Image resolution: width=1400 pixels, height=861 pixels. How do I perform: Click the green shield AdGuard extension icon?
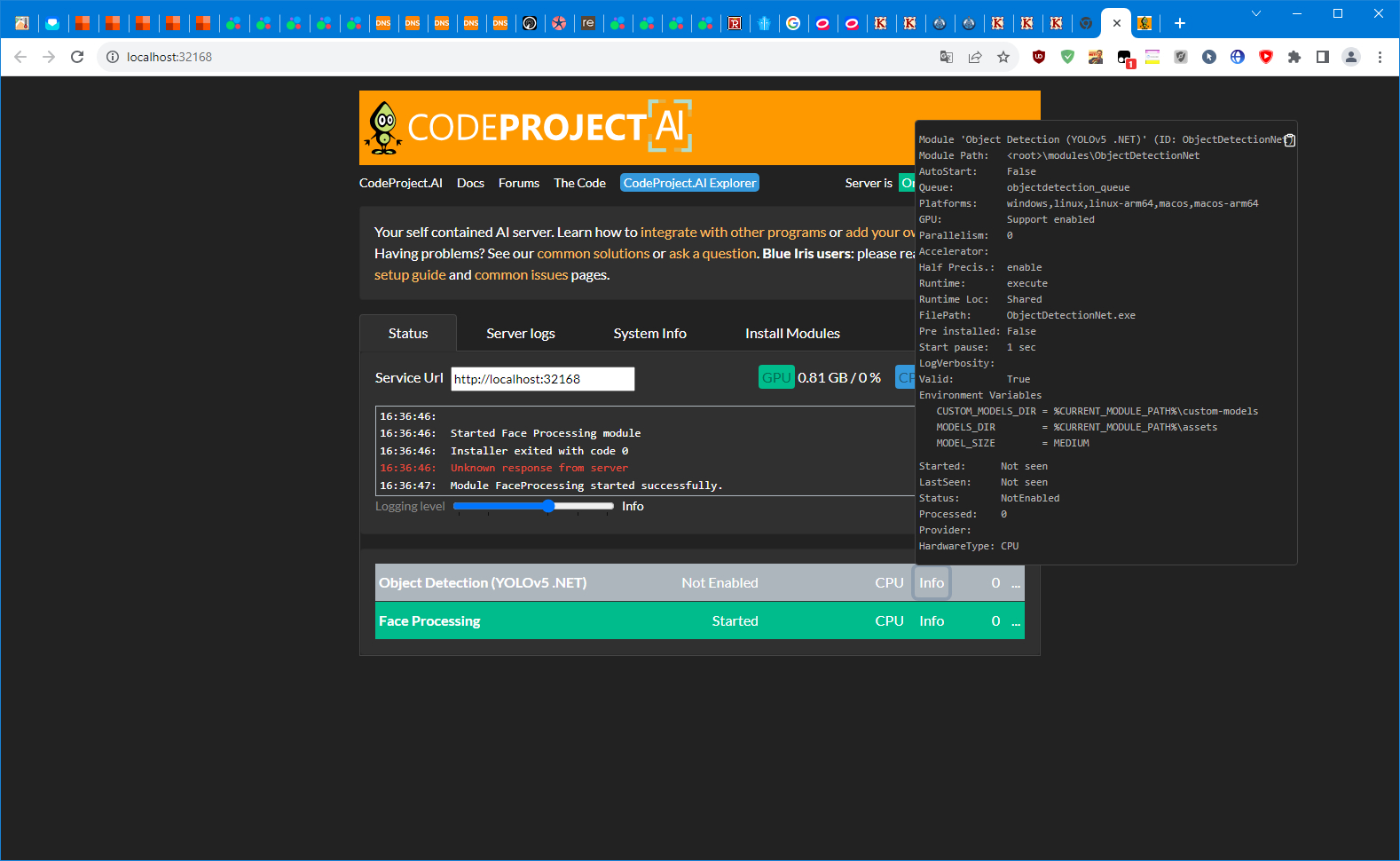point(1067,57)
